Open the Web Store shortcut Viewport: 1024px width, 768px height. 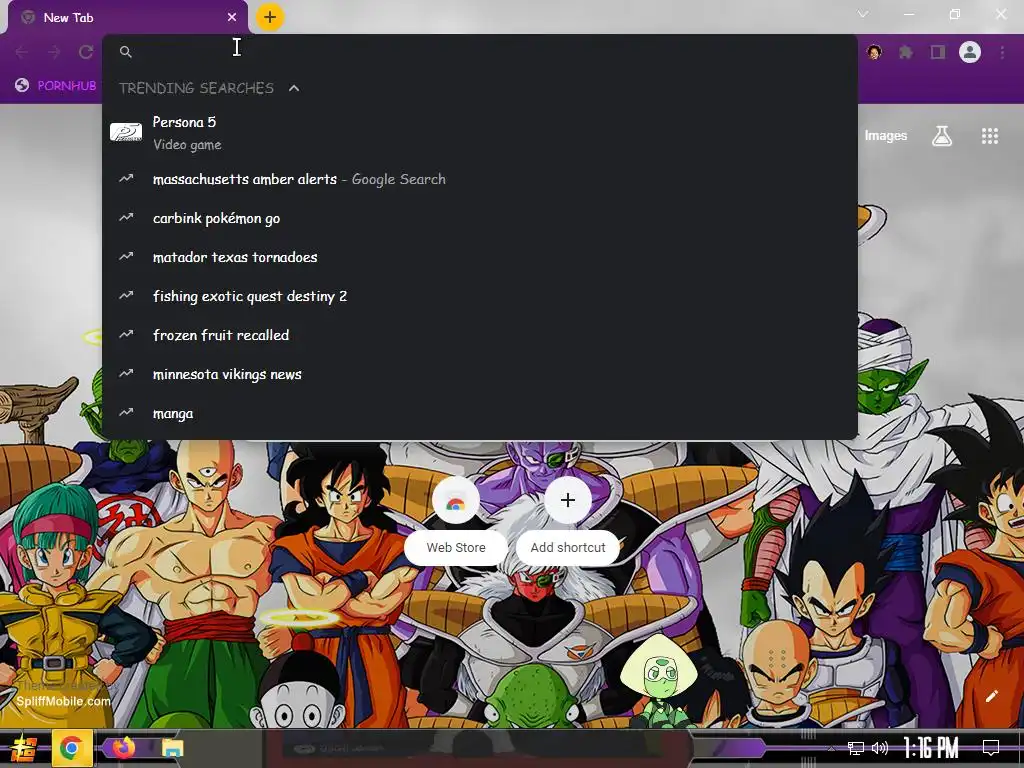coord(456,520)
